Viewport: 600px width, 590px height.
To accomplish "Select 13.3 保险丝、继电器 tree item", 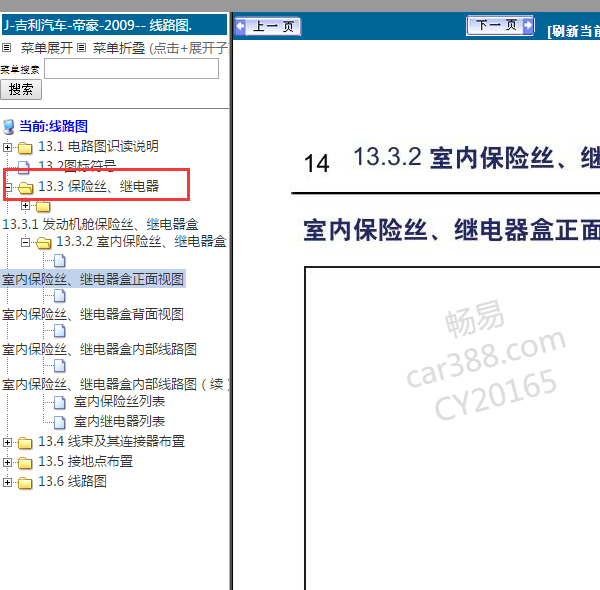I will pyautogui.click(x=99, y=186).
